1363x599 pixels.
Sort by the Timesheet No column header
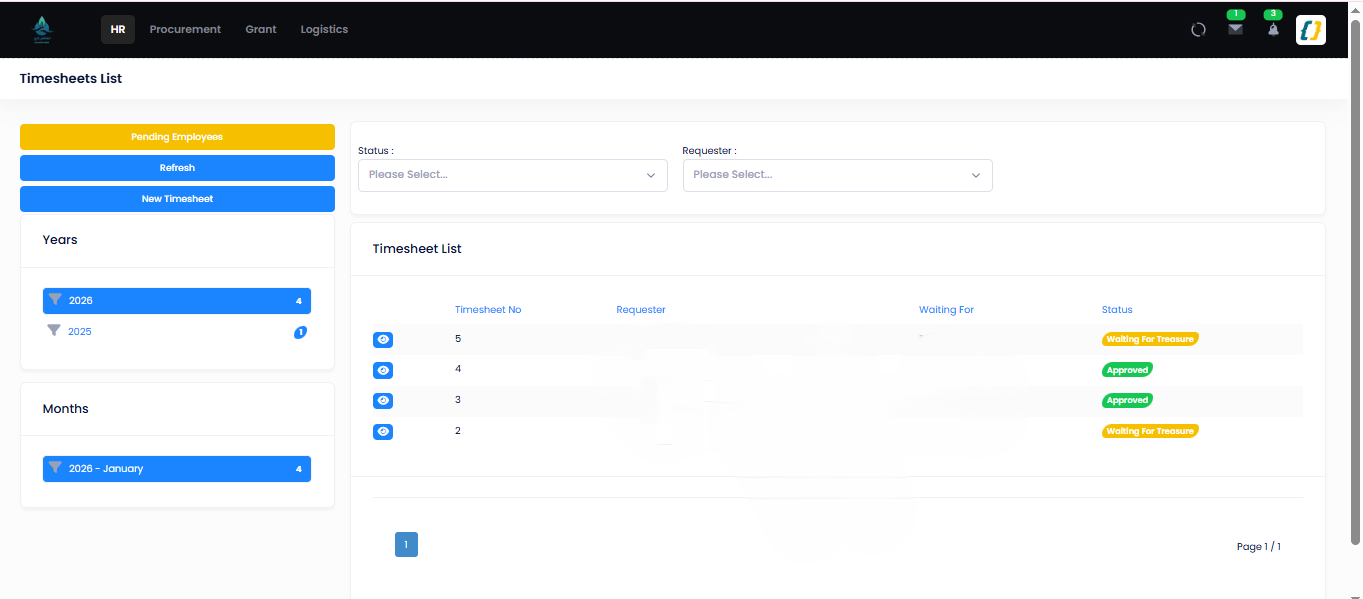coord(488,310)
